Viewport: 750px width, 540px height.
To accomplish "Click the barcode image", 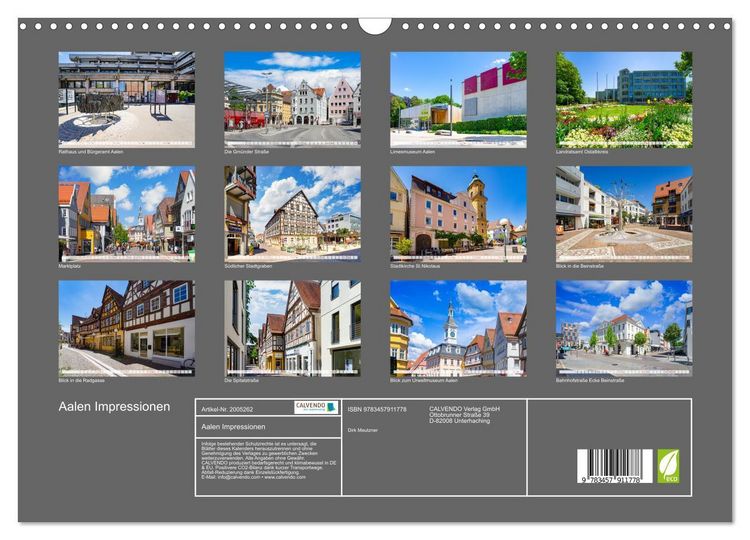I will click(615, 466).
